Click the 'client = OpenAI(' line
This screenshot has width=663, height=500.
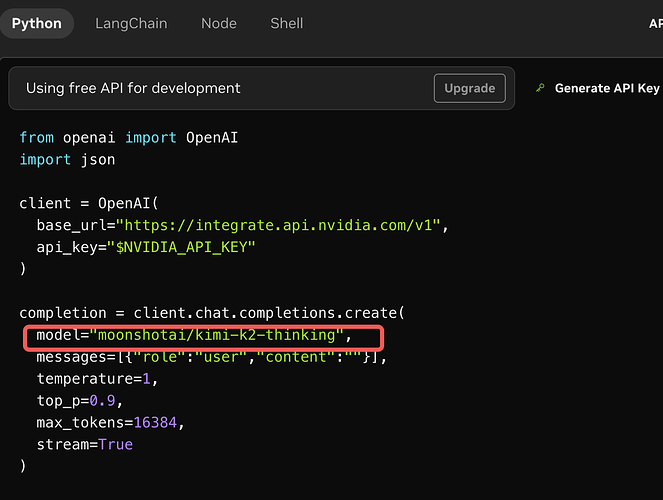[89, 203]
